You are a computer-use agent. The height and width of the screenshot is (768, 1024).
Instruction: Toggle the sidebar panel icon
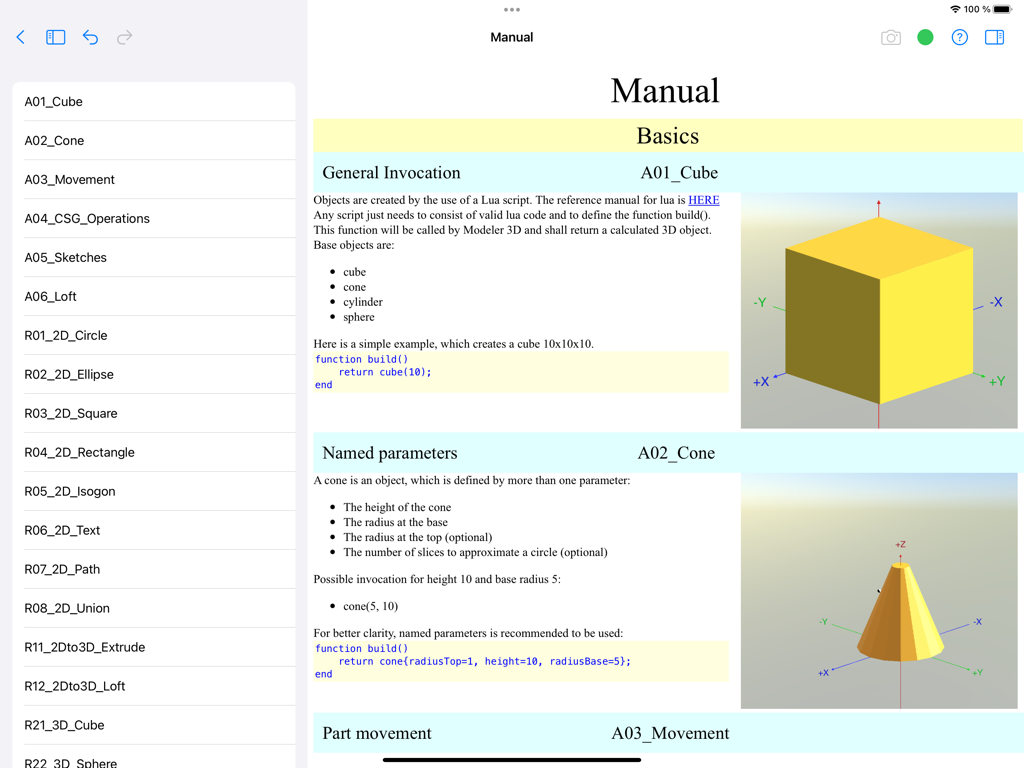click(x=55, y=37)
